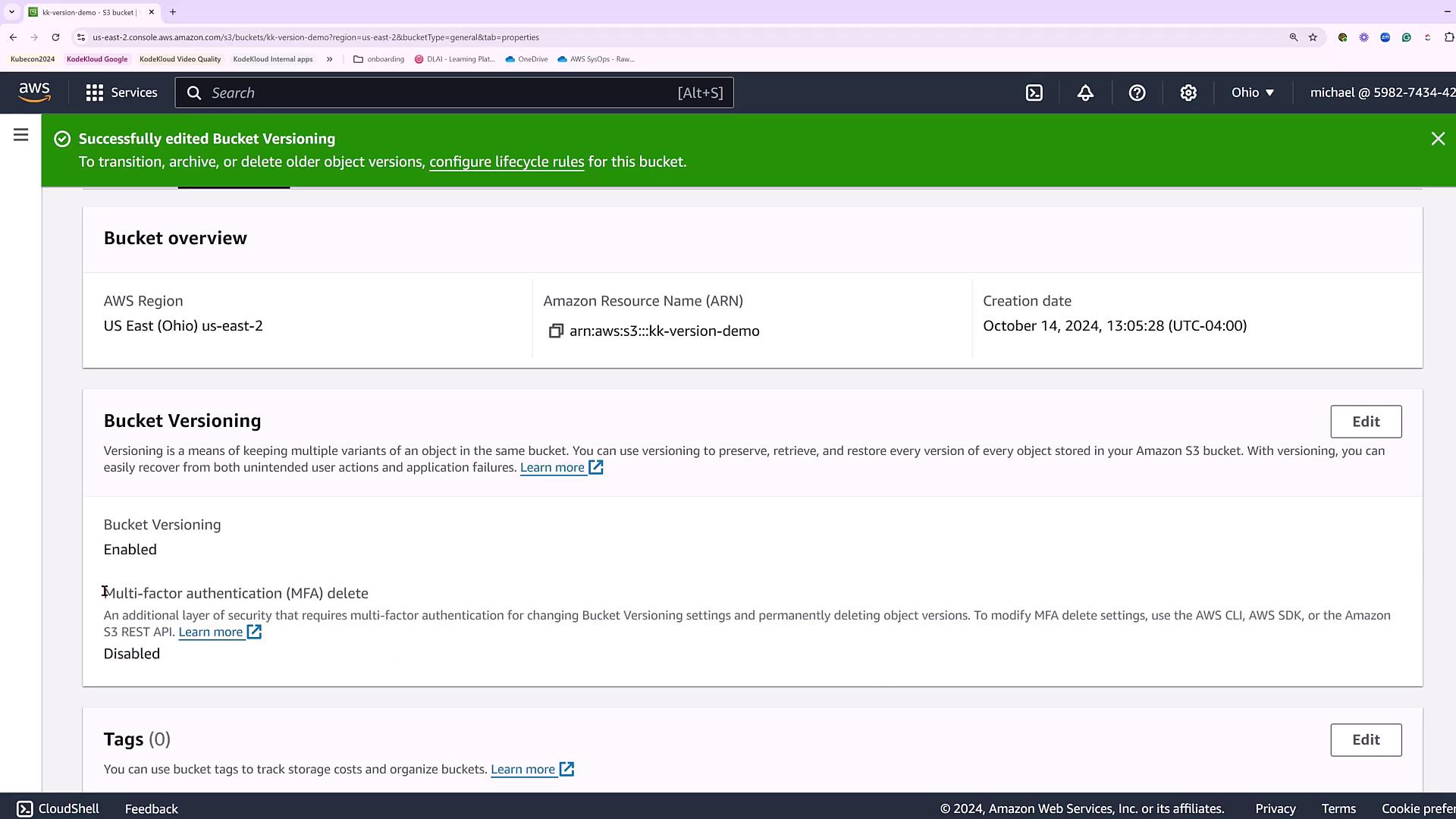Open the notifications bell
The height and width of the screenshot is (819, 1456).
[1085, 93]
